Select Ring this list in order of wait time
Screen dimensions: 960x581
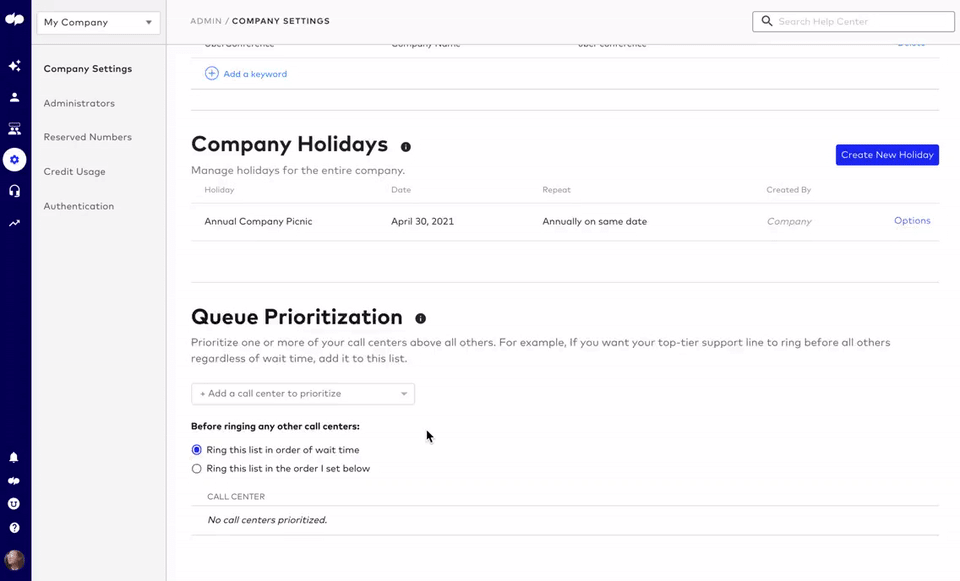[197, 450]
